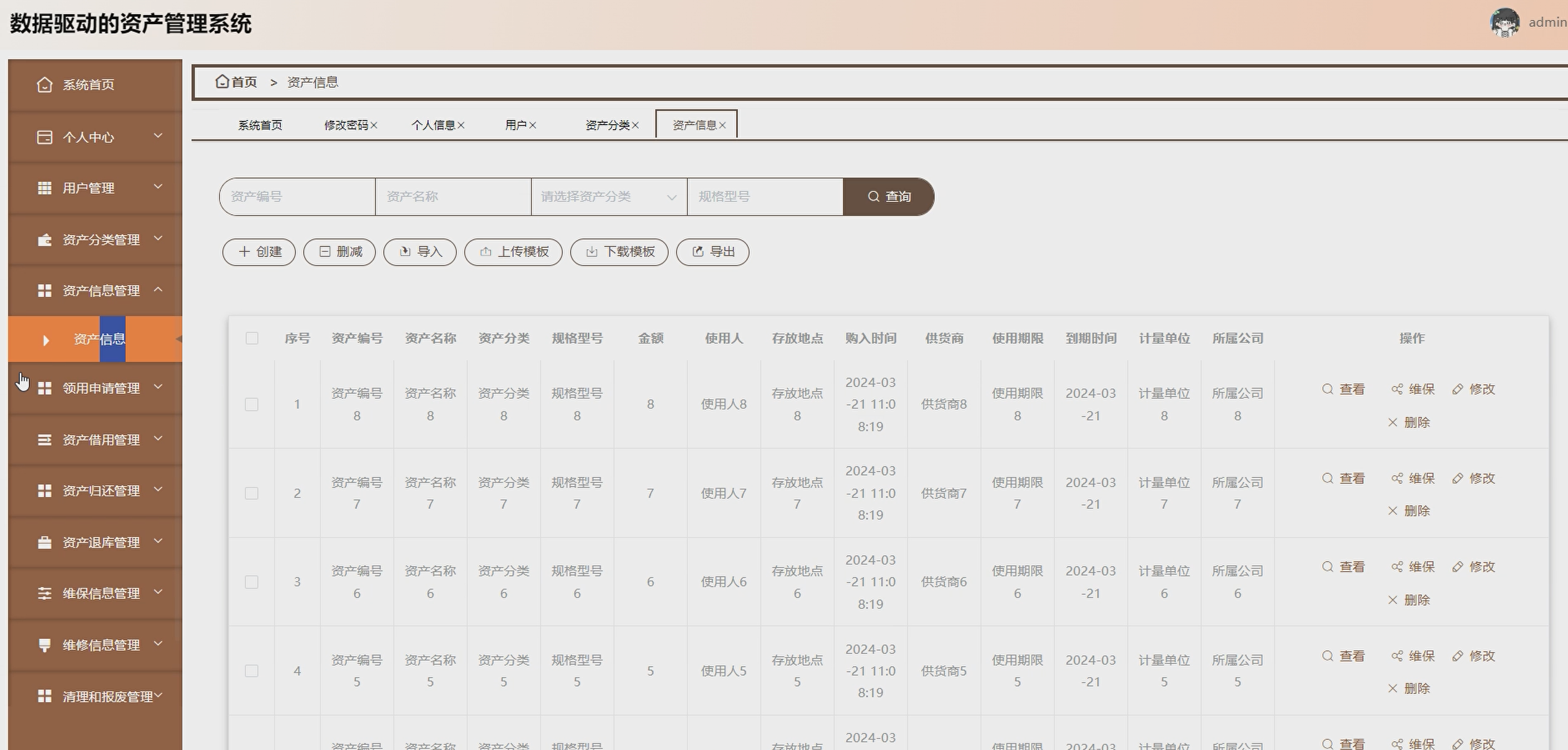
Task: Click the 资产退库管理 briefcase icon
Action: click(44, 543)
